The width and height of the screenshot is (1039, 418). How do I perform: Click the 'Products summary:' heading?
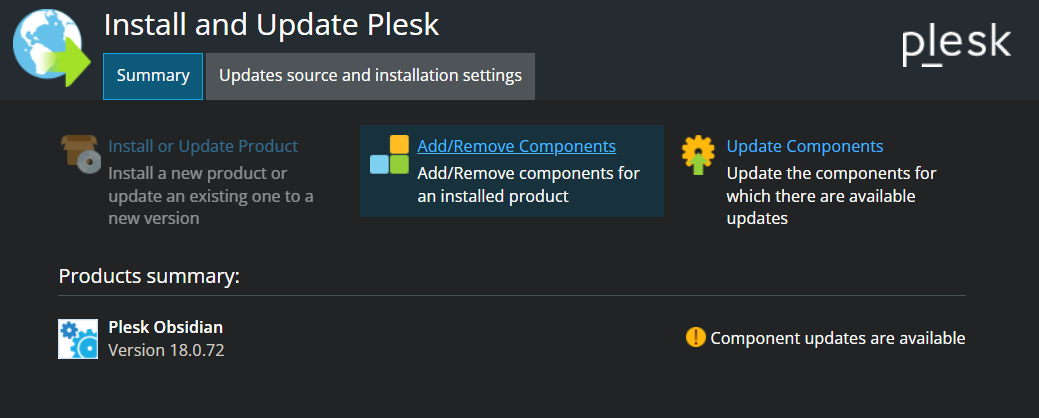coord(149,276)
